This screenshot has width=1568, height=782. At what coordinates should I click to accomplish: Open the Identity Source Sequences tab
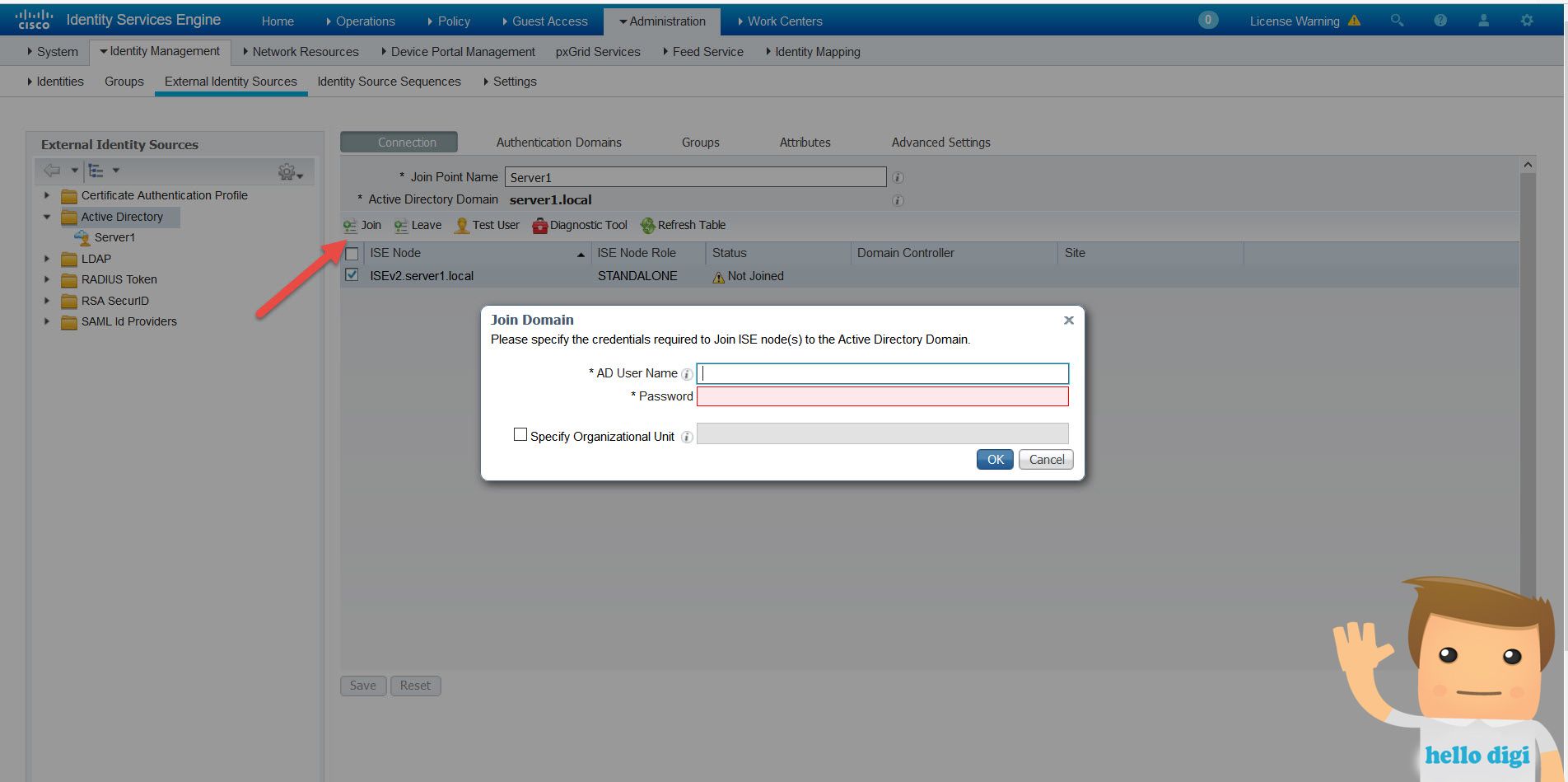point(389,82)
